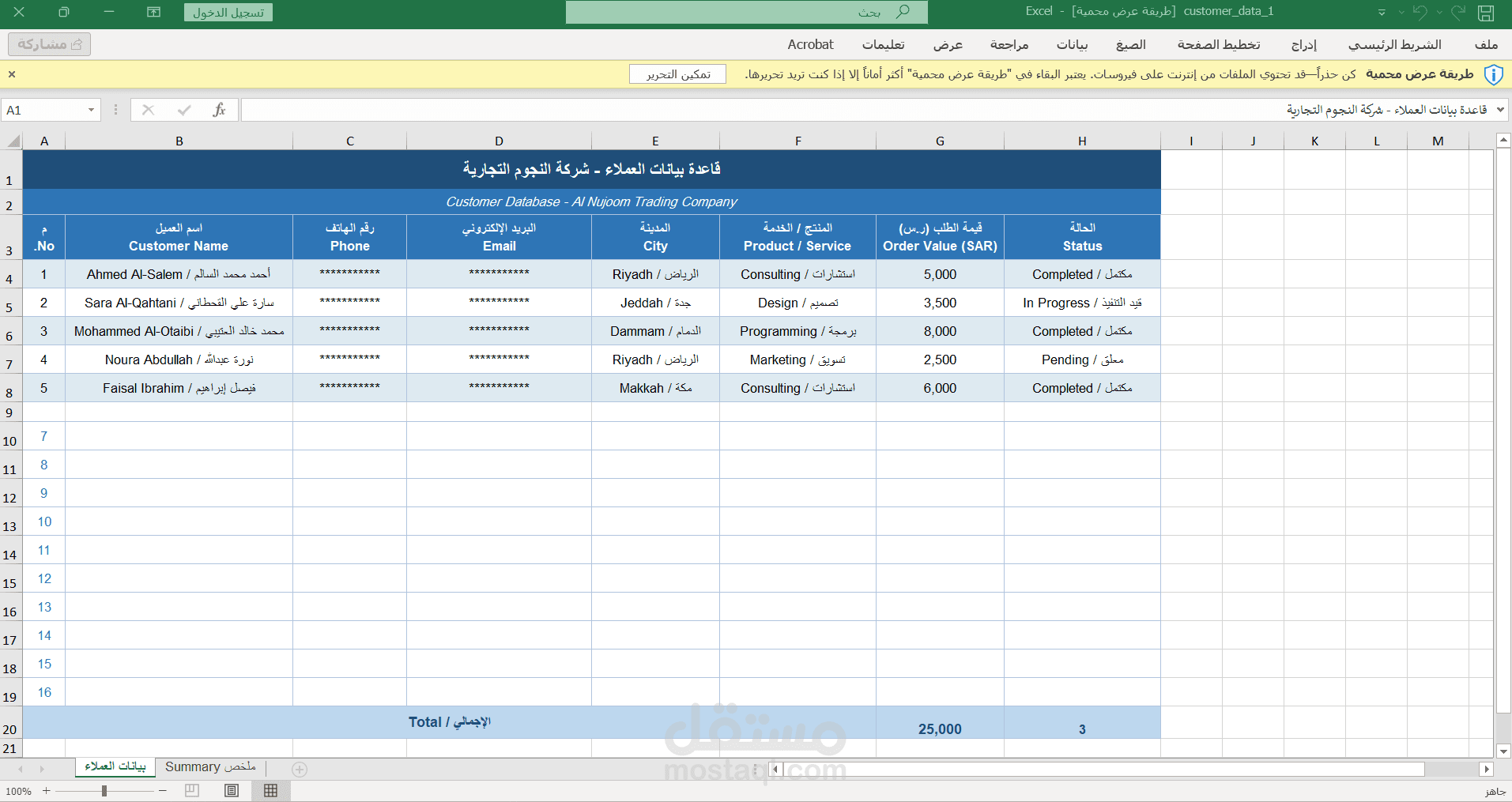Select column B header
This screenshot has height=802, width=1512.
(x=179, y=141)
